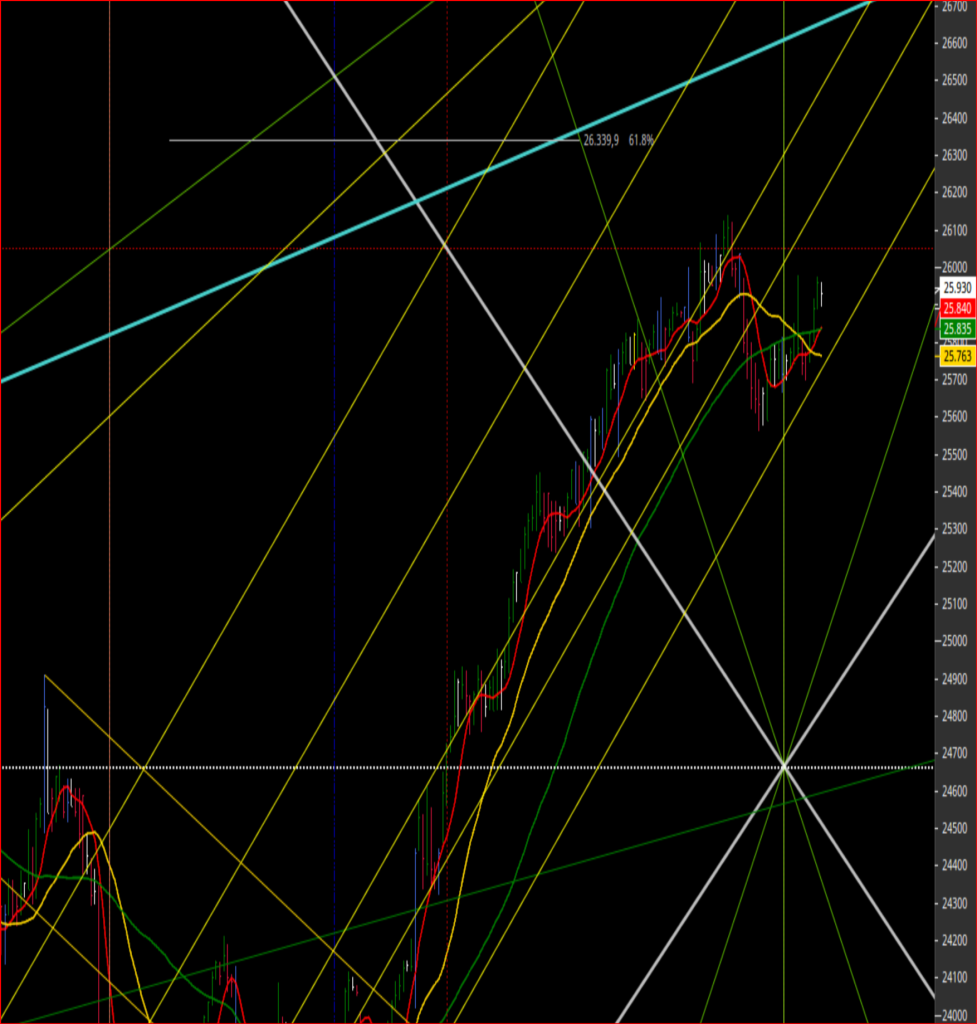Select the 24200 price axis label
Image resolution: width=977 pixels, height=1024 pixels.
point(955,940)
